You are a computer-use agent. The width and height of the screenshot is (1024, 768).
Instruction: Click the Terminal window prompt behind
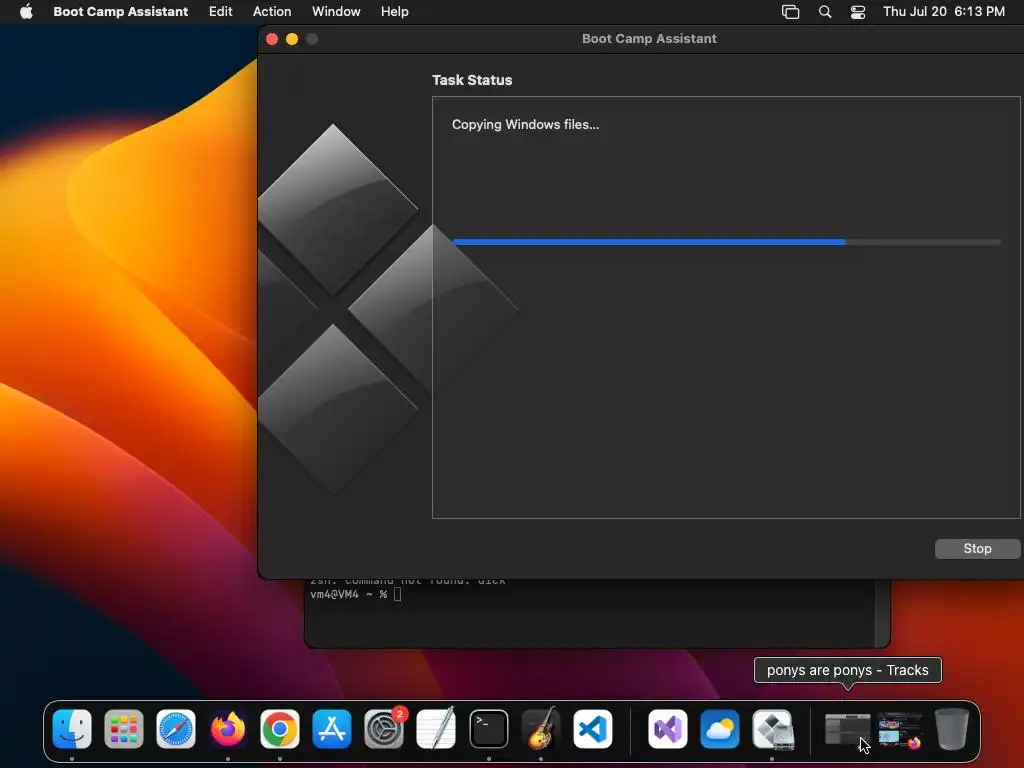coord(356,594)
